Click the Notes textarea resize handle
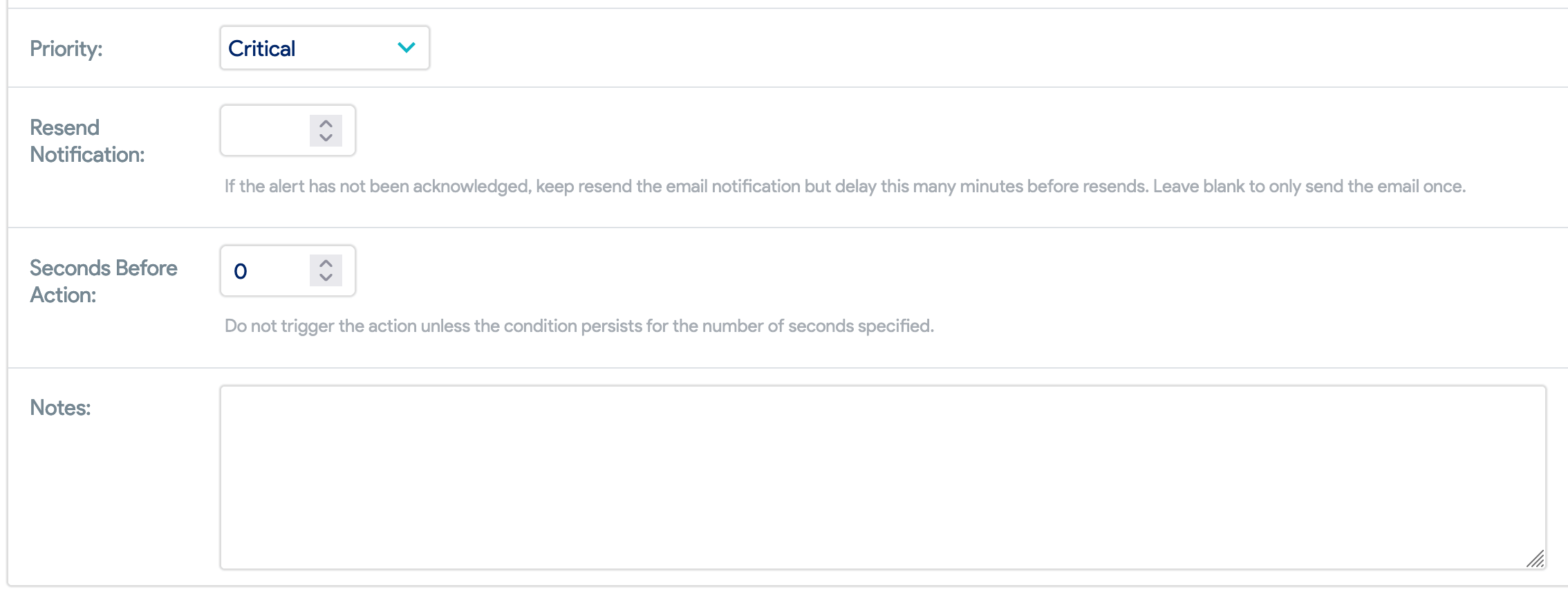The width and height of the screenshot is (1568, 592). 1536,559
